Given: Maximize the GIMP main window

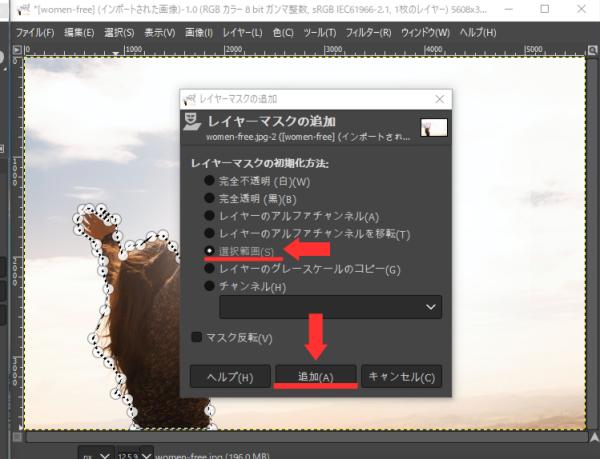Looking at the screenshot, I should click(x=545, y=9).
